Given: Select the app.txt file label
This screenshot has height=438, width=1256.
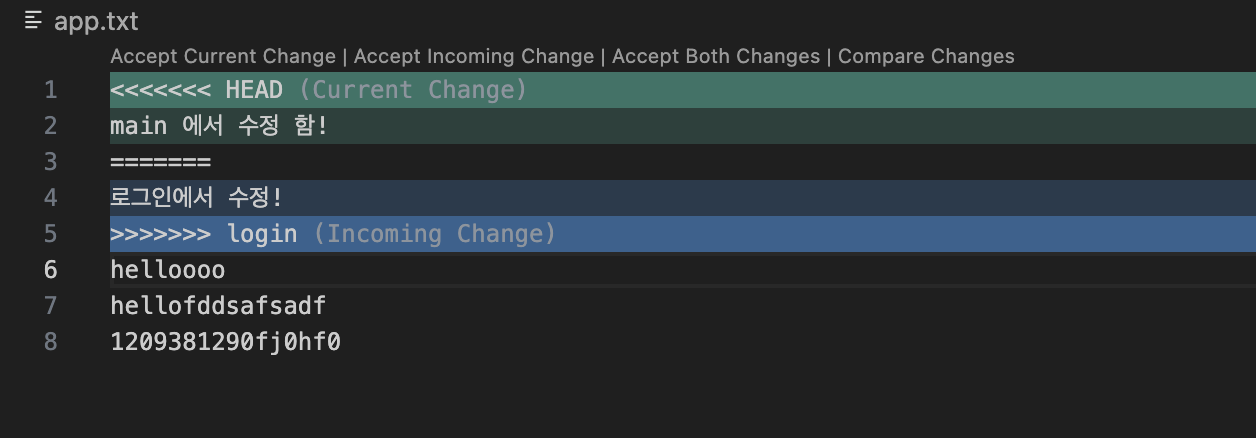Looking at the screenshot, I should [x=96, y=21].
